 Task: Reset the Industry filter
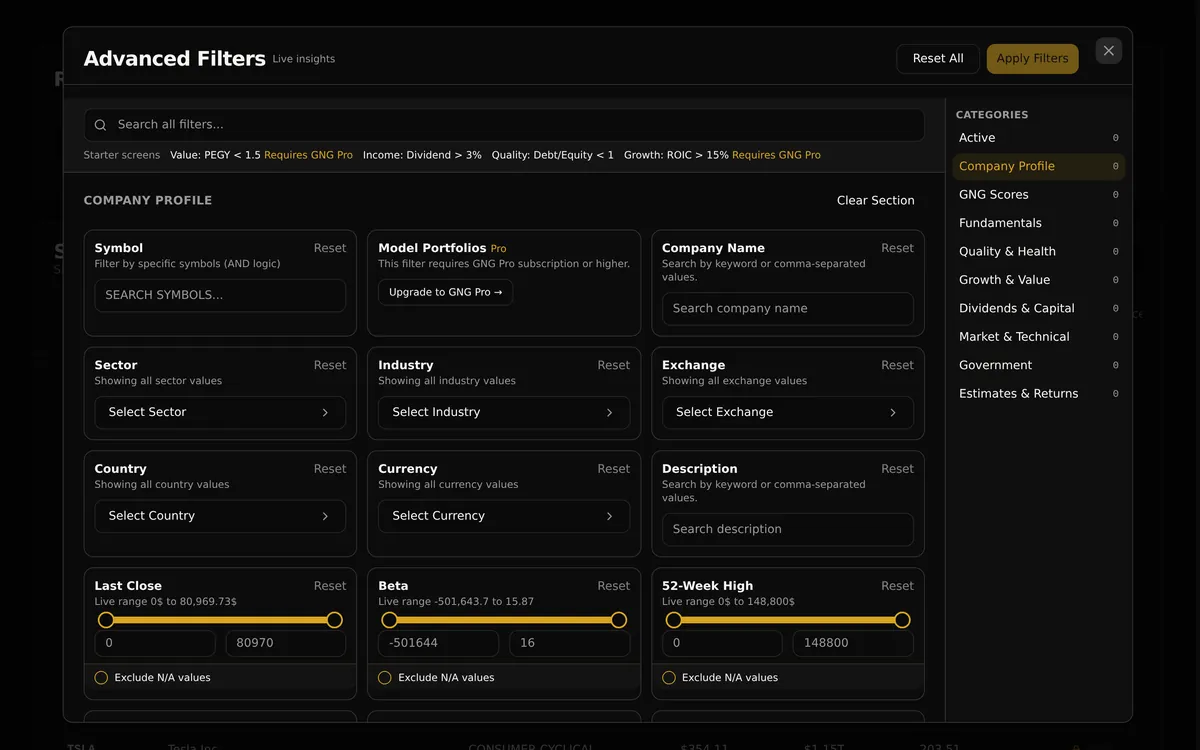[x=614, y=366]
